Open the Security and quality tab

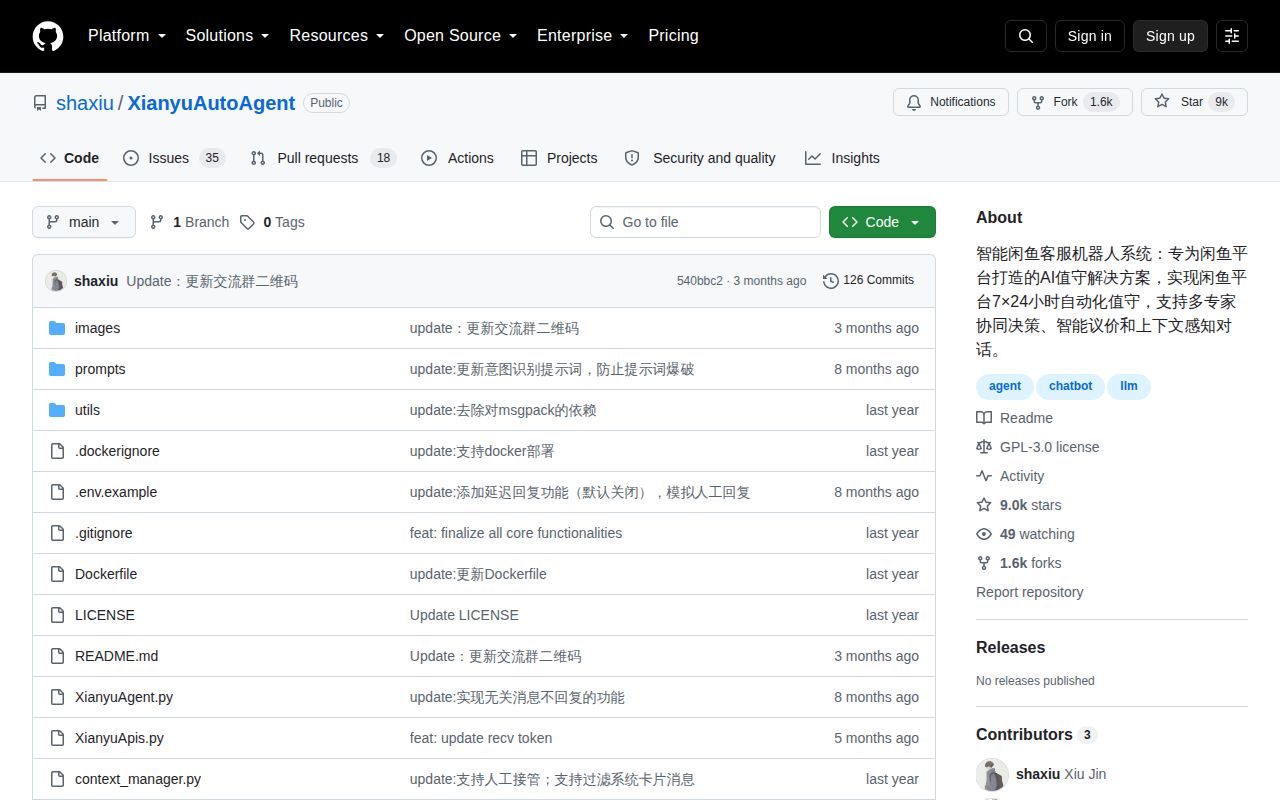click(x=700, y=158)
